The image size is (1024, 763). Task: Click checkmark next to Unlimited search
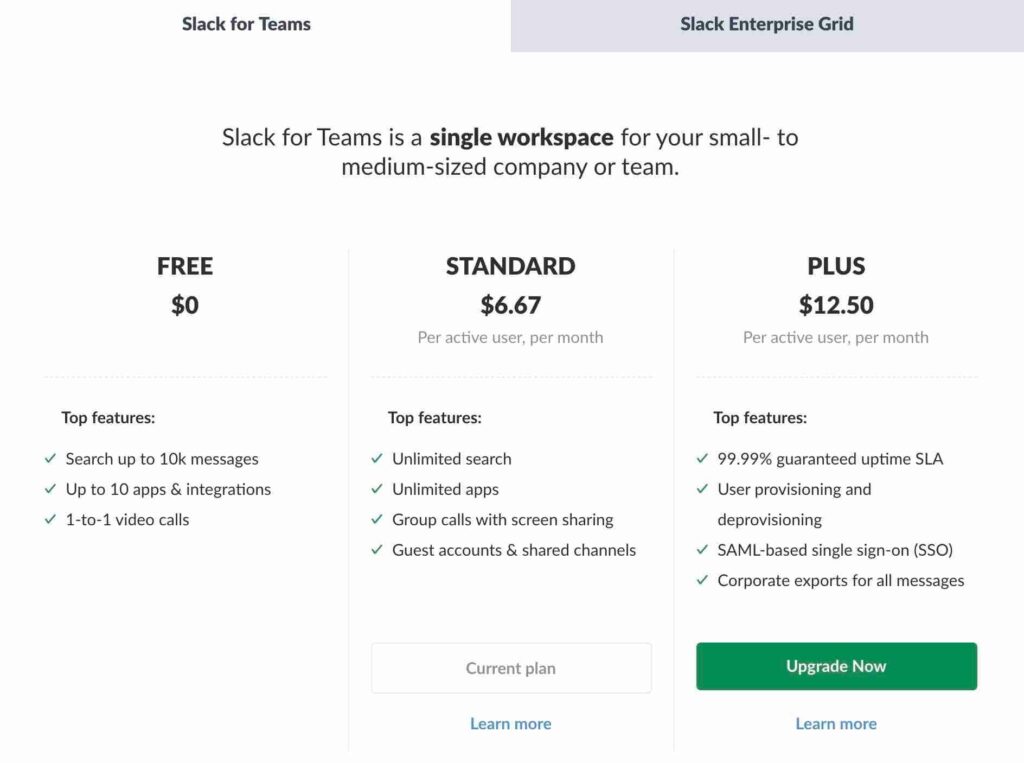[376, 459]
